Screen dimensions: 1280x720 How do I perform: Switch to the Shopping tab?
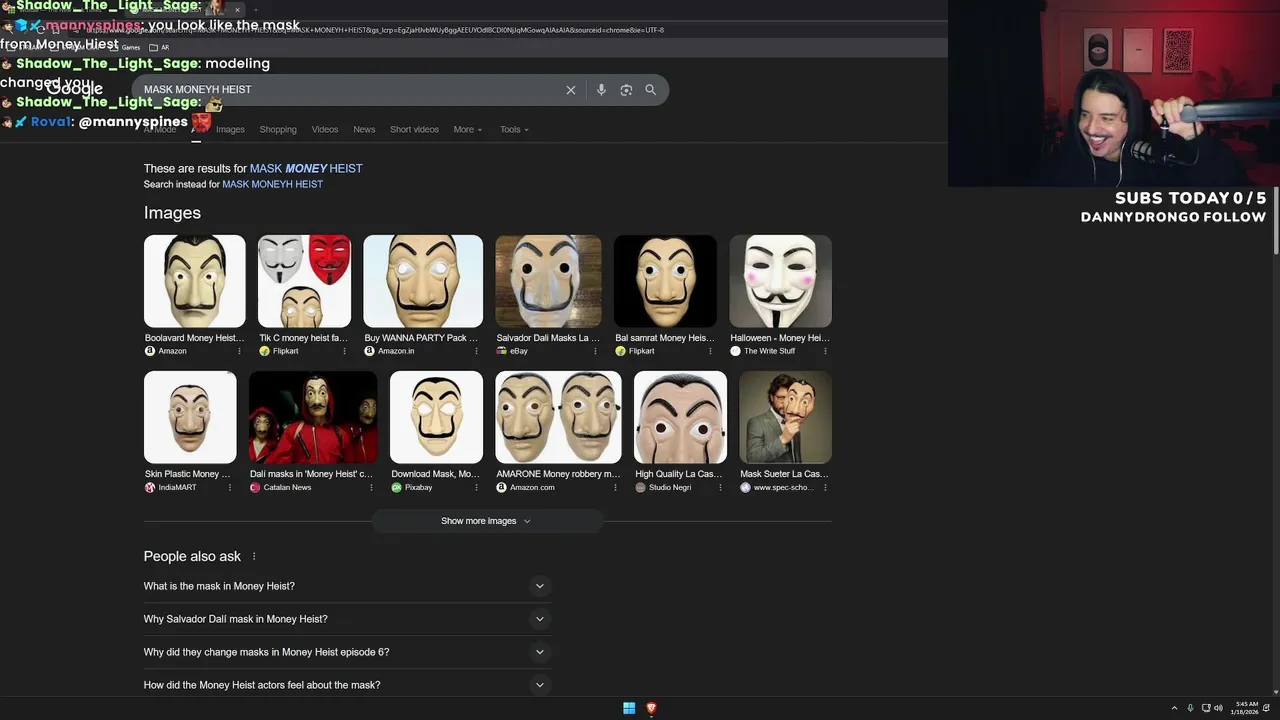coord(278,130)
